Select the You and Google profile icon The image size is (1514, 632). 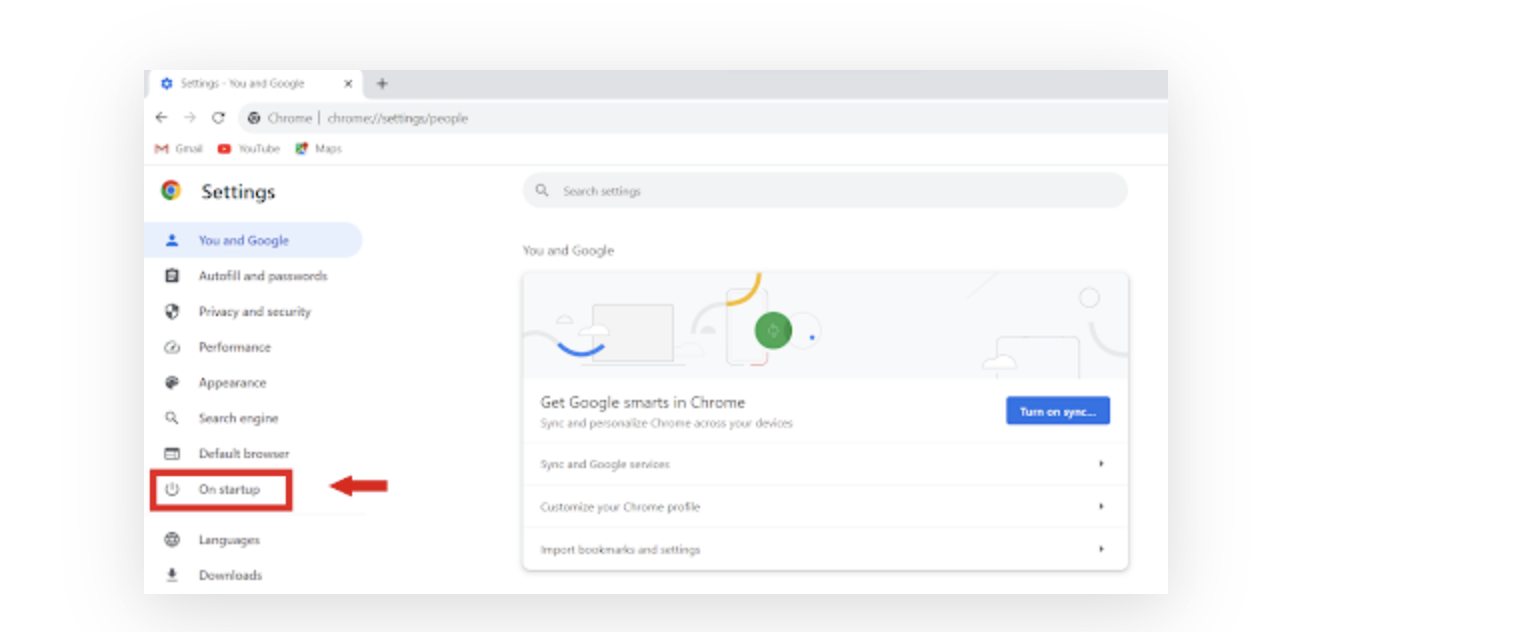(x=174, y=240)
